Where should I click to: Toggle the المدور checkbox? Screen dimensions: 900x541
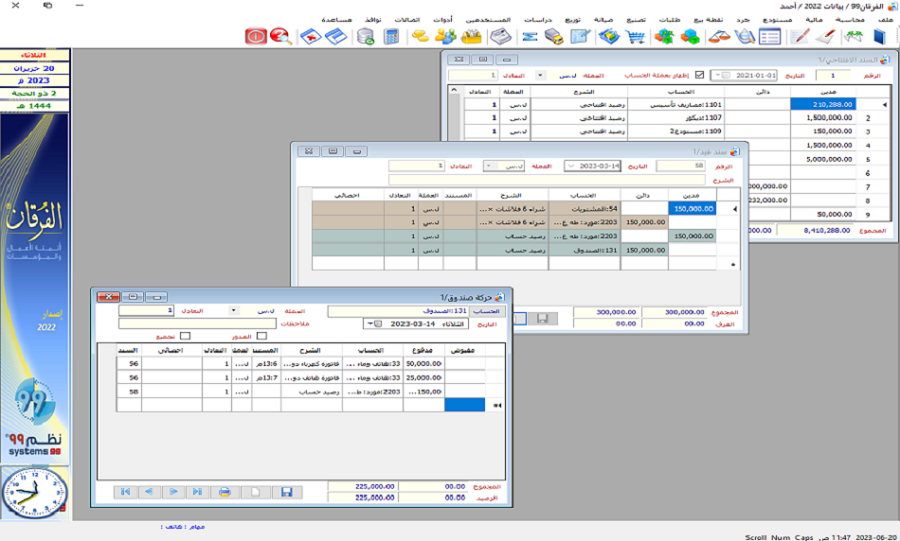coord(262,336)
